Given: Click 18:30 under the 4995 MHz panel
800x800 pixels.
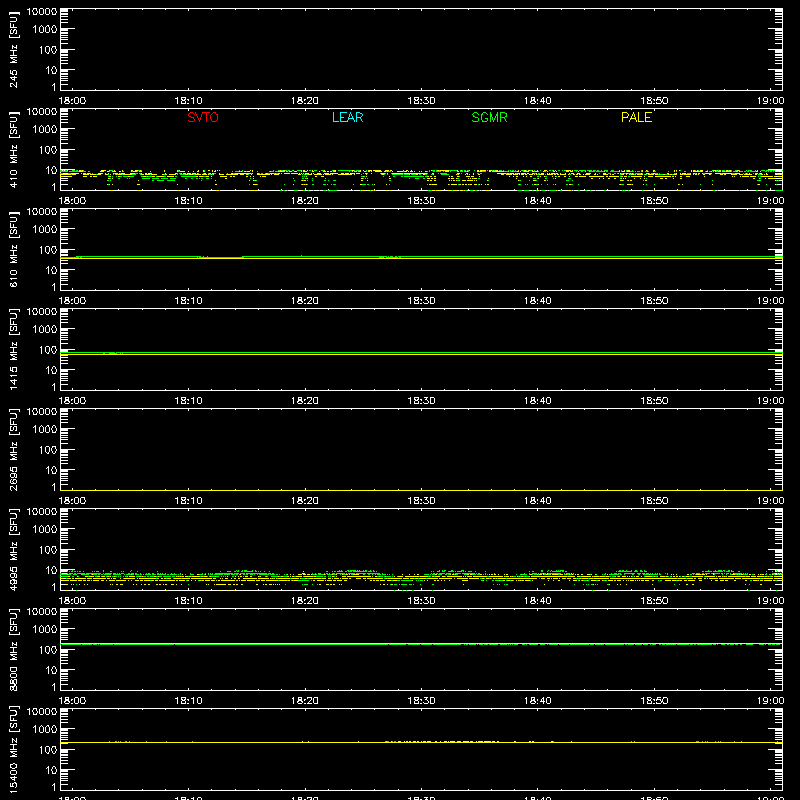Looking at the screenshot, I should click(421, 601).
